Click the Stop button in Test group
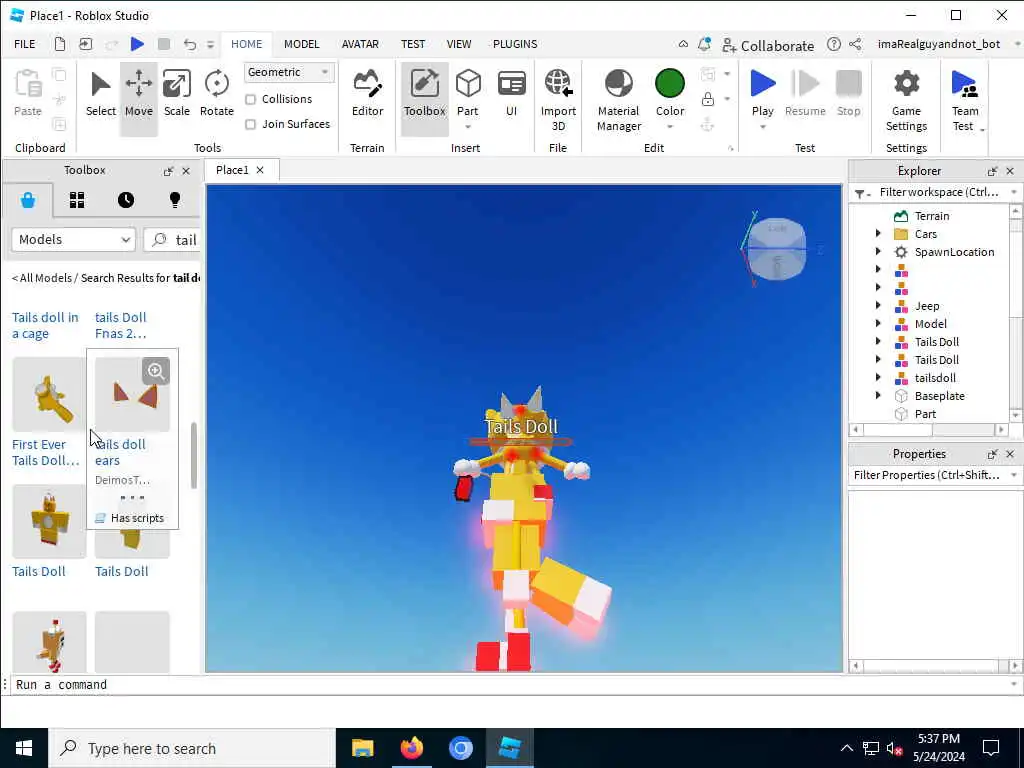 point(848,95)
